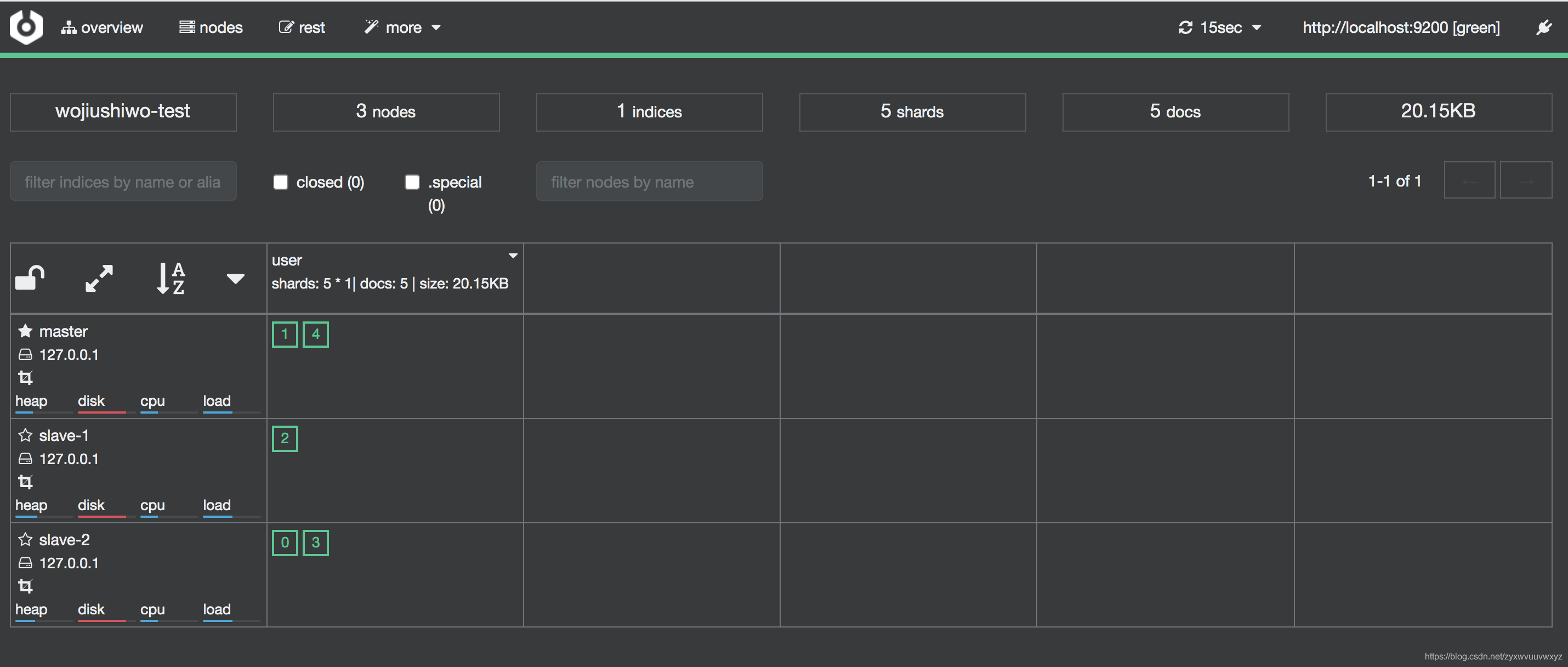Screen dimensions: 1568x667
Task: Click the 1-1 of 1 pagination text
Action: pos(1395,181)
